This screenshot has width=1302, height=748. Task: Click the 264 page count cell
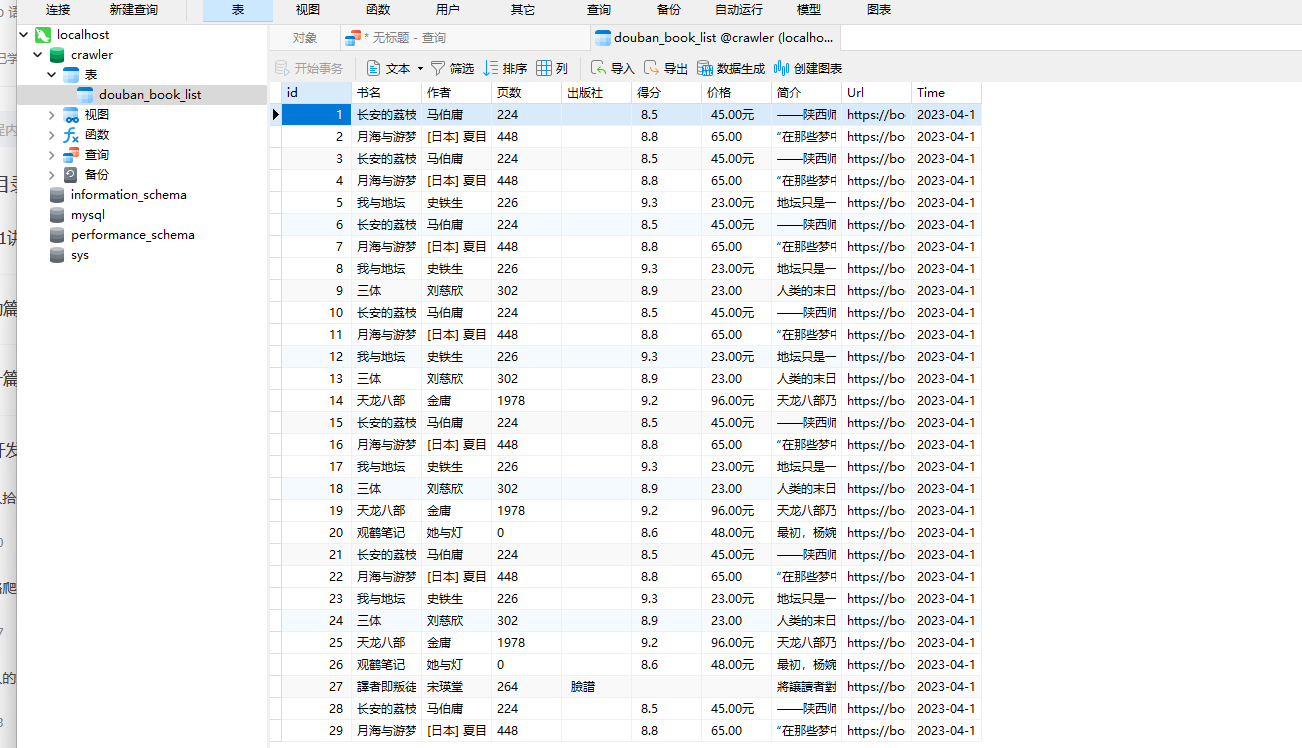pyautogui.click(x=526, y=687)
